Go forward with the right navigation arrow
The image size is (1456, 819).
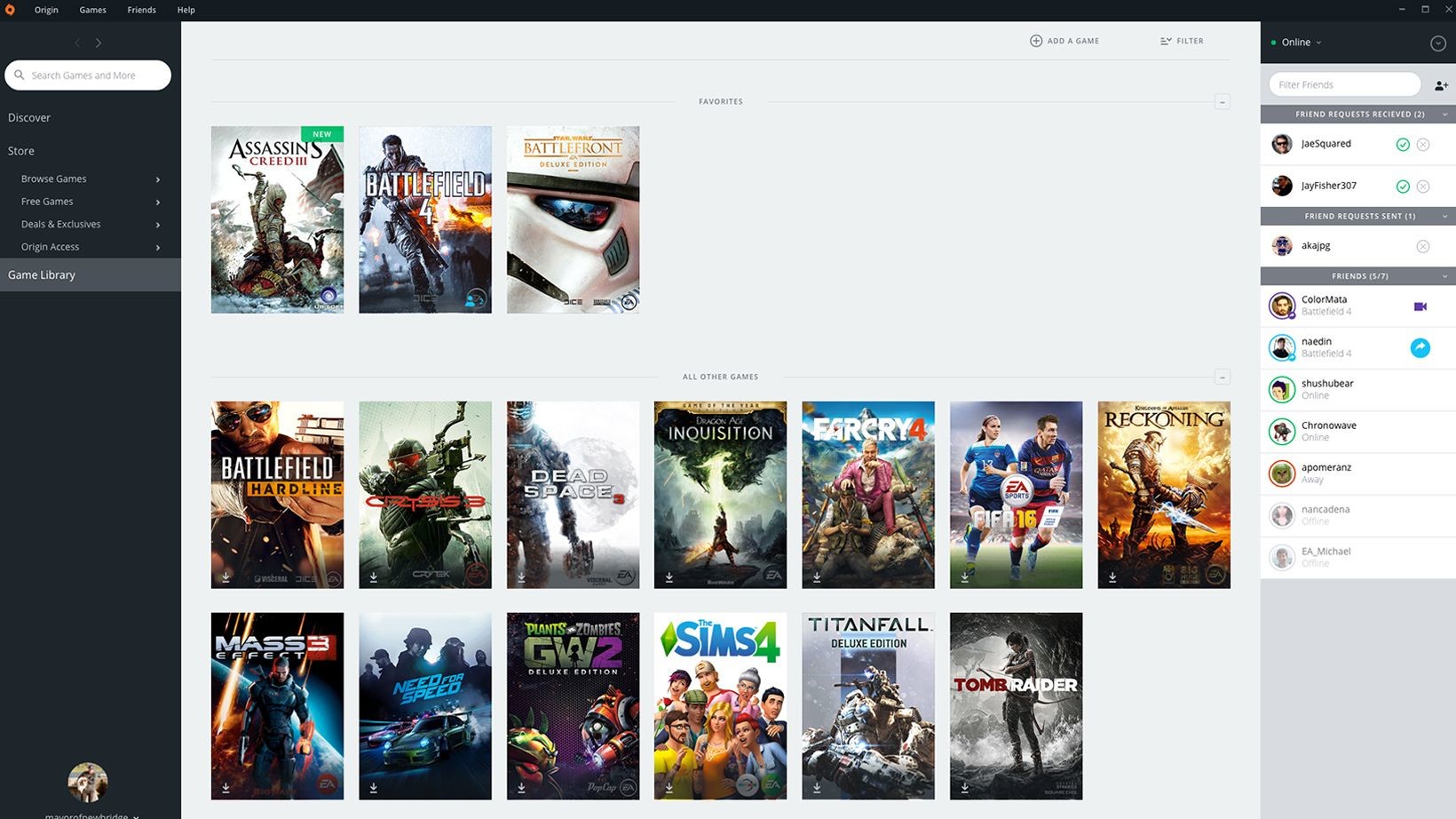tap(99, 43)
